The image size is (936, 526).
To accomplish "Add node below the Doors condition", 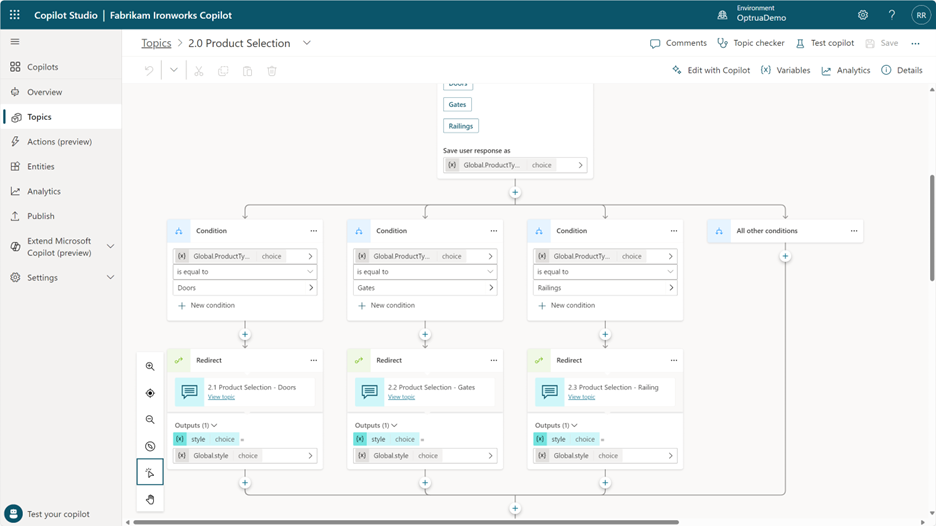I will 245,334.
